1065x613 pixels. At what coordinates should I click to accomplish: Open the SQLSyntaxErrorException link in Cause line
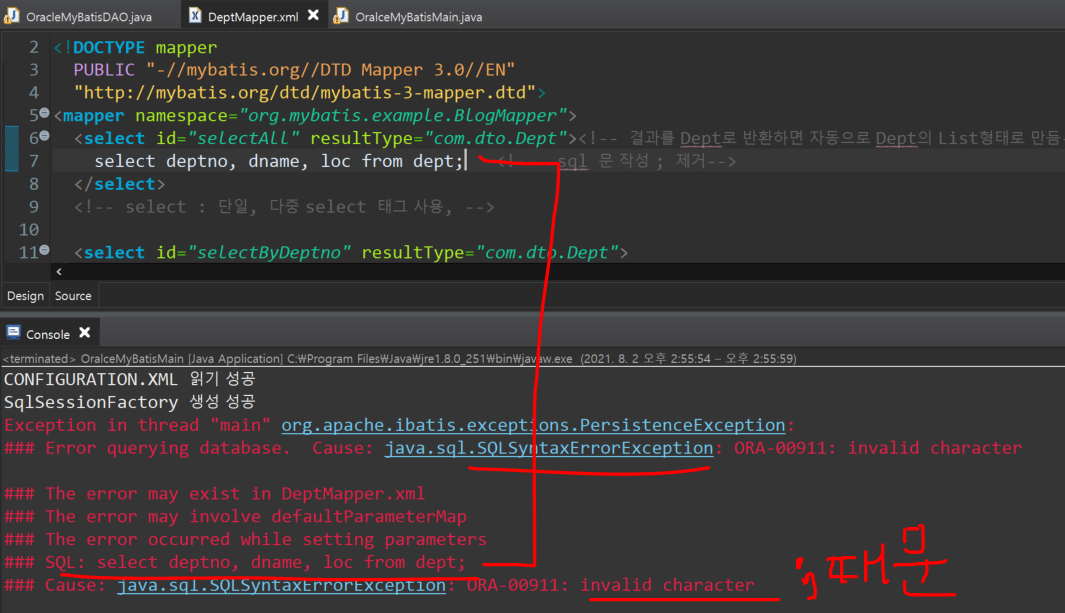coord(281,585)
